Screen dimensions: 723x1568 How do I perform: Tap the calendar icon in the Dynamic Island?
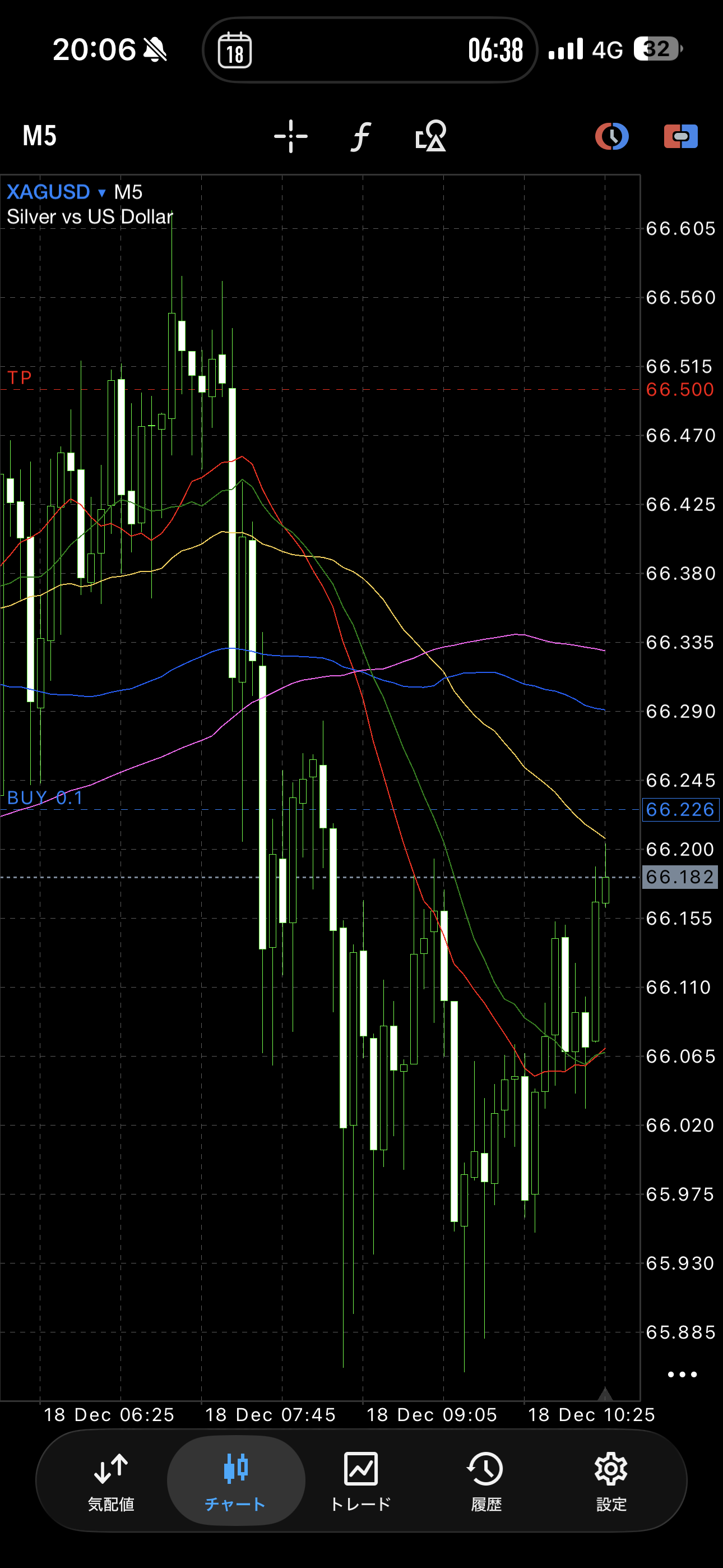click(x=235, y=50)
